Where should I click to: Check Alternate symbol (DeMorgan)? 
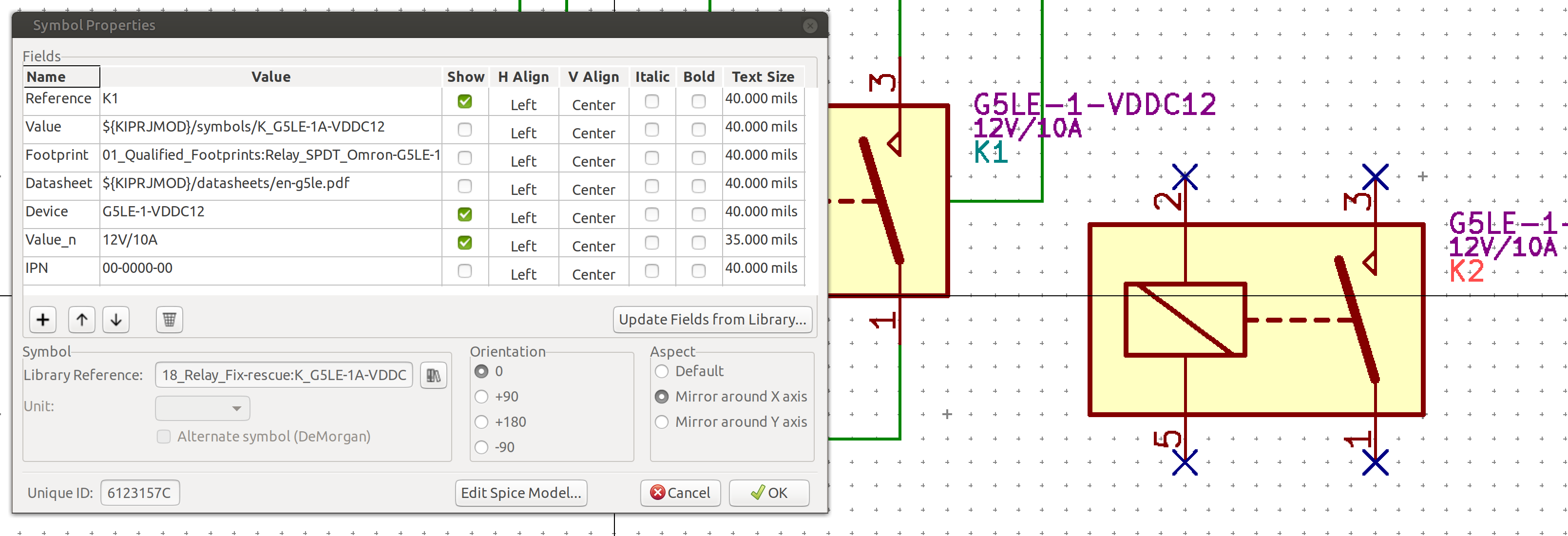pos(163,437)
